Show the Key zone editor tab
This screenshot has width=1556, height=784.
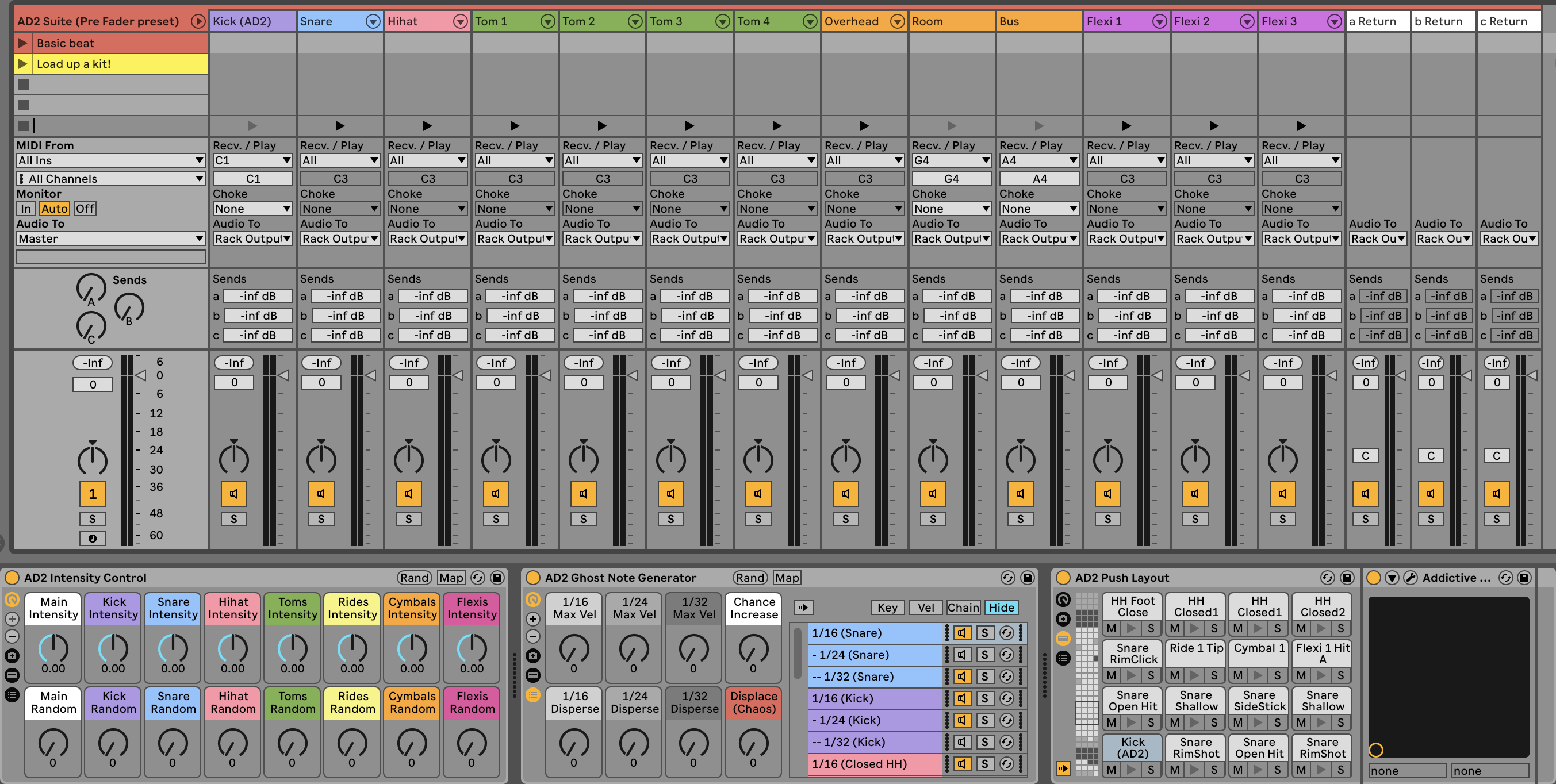pos(887,608)
